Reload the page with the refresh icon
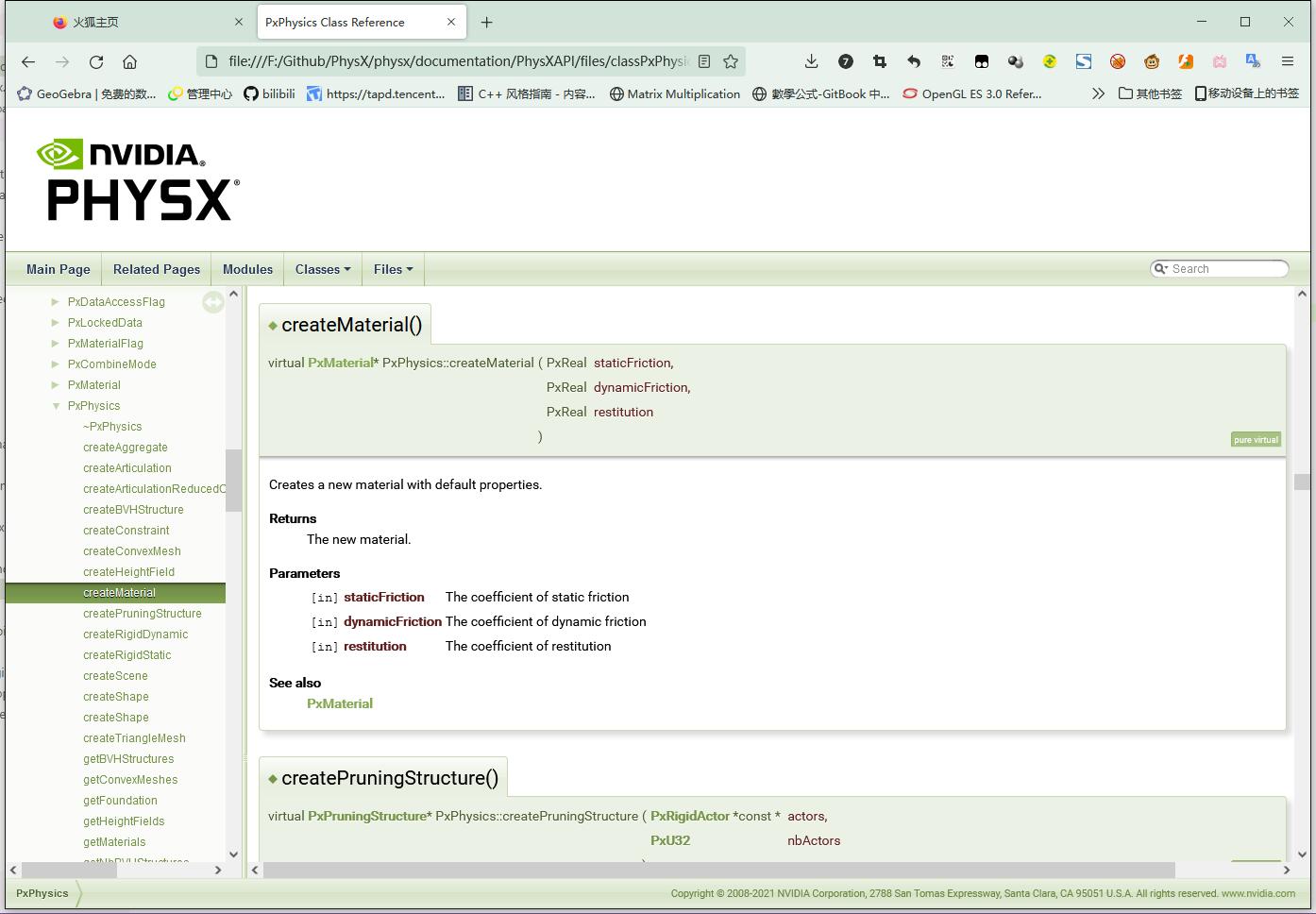Viewport: 1316px width, 914px height. click(96, 61)
